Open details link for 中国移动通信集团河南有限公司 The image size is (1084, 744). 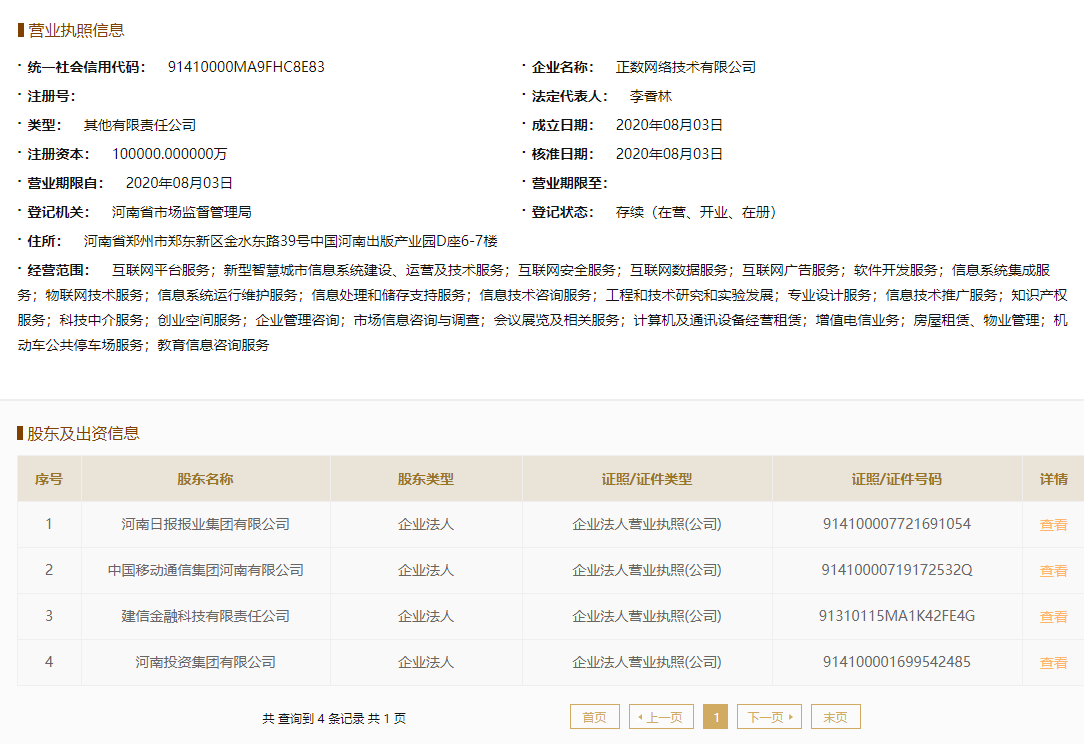1053,570
